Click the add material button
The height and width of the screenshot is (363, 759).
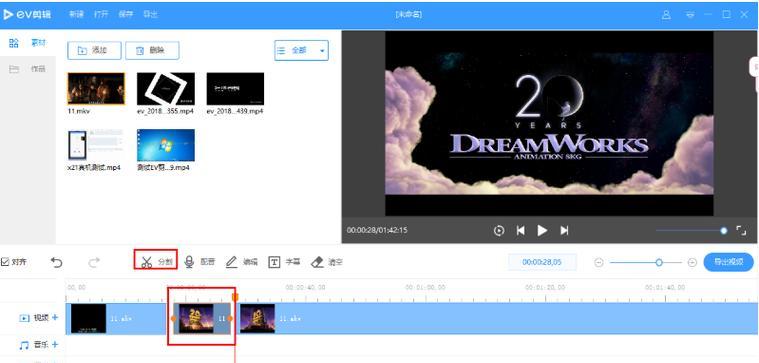pyautogui.click(x=94, y=50)
